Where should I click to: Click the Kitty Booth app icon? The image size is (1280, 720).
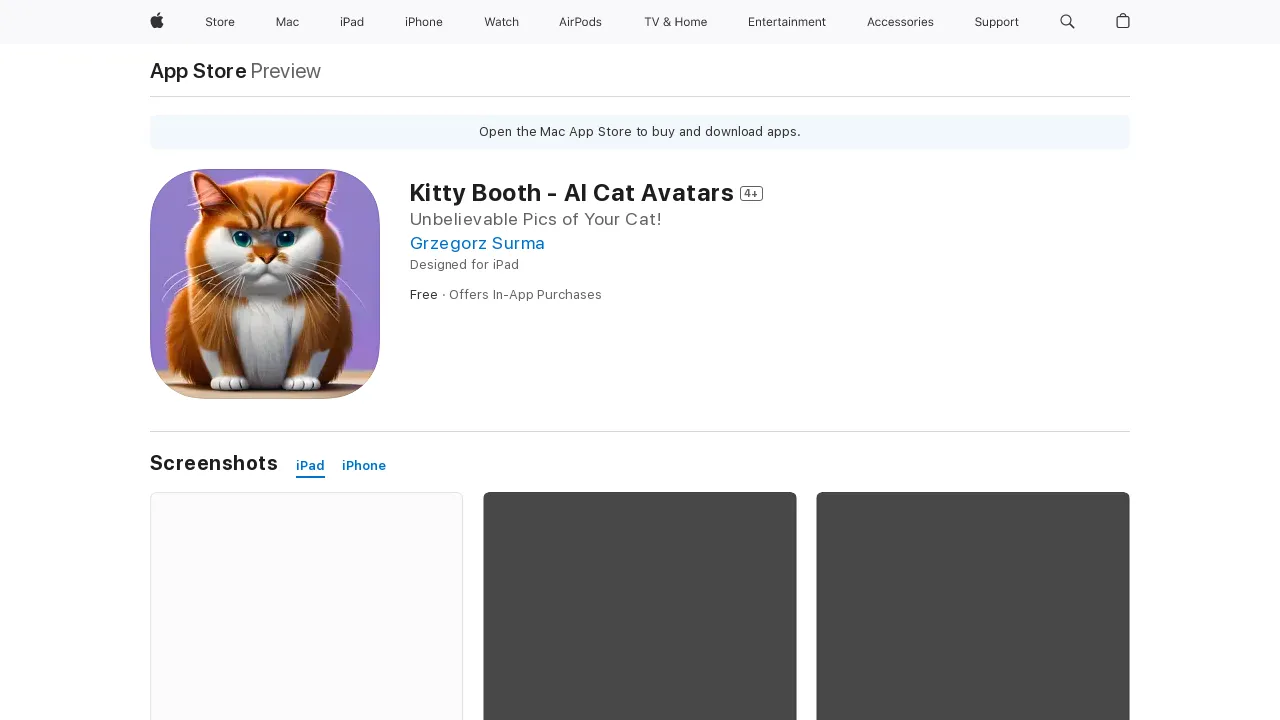click(x=265, y=283)
